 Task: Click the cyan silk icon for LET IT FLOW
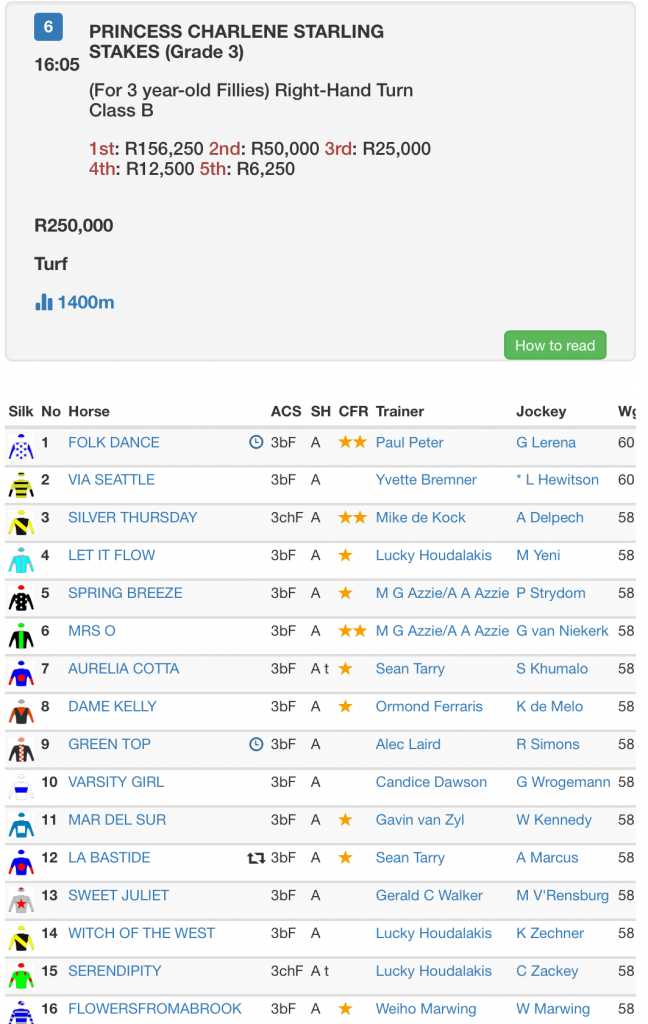pyautogui.click(x=21, y=557)
